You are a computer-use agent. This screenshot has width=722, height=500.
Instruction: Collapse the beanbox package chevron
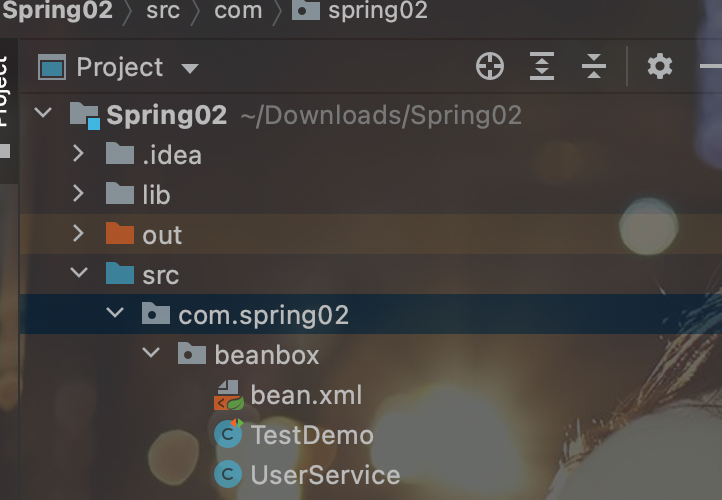click(151, 353)
